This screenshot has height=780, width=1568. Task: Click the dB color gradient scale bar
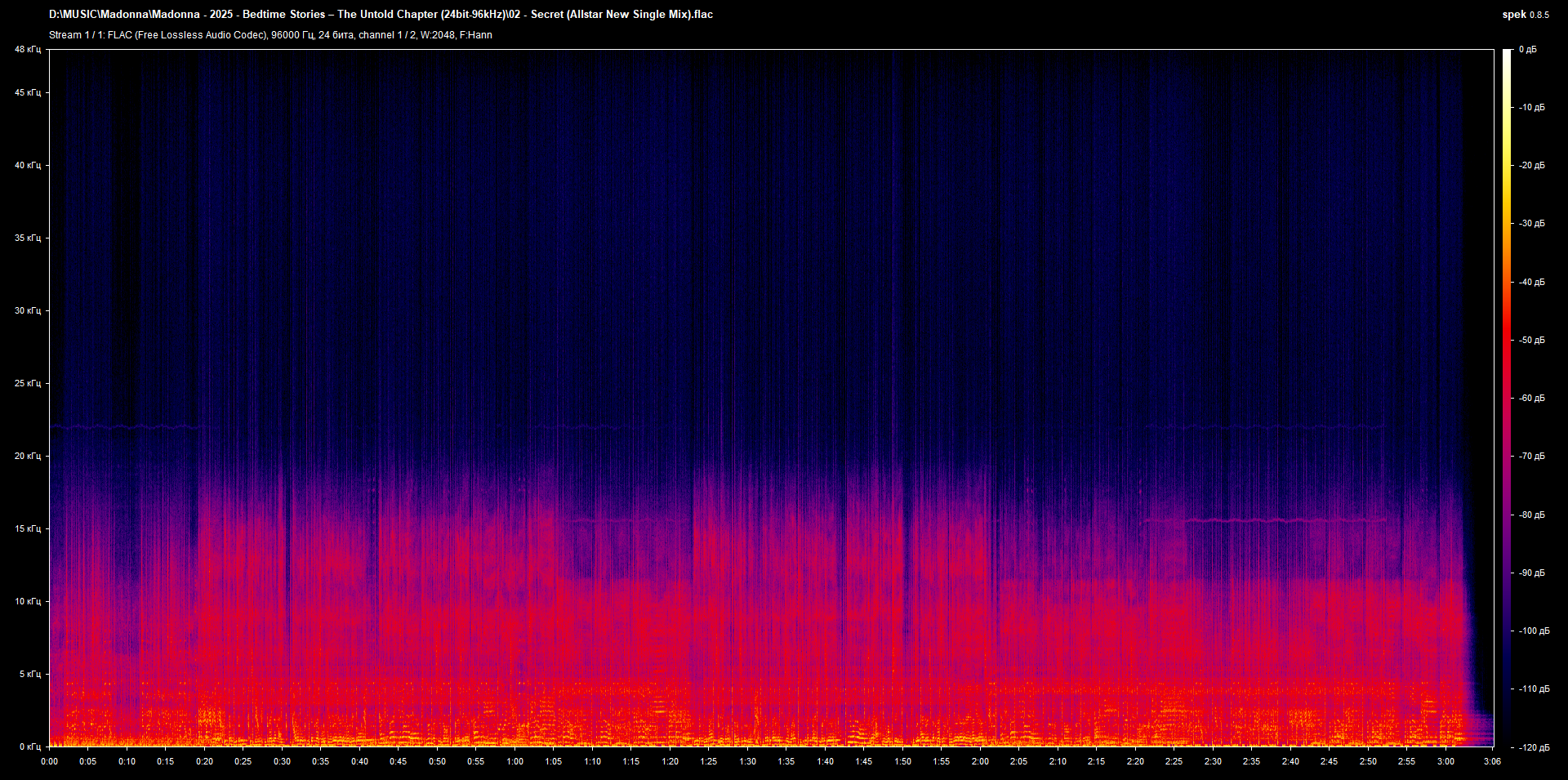click(1507, 398)
